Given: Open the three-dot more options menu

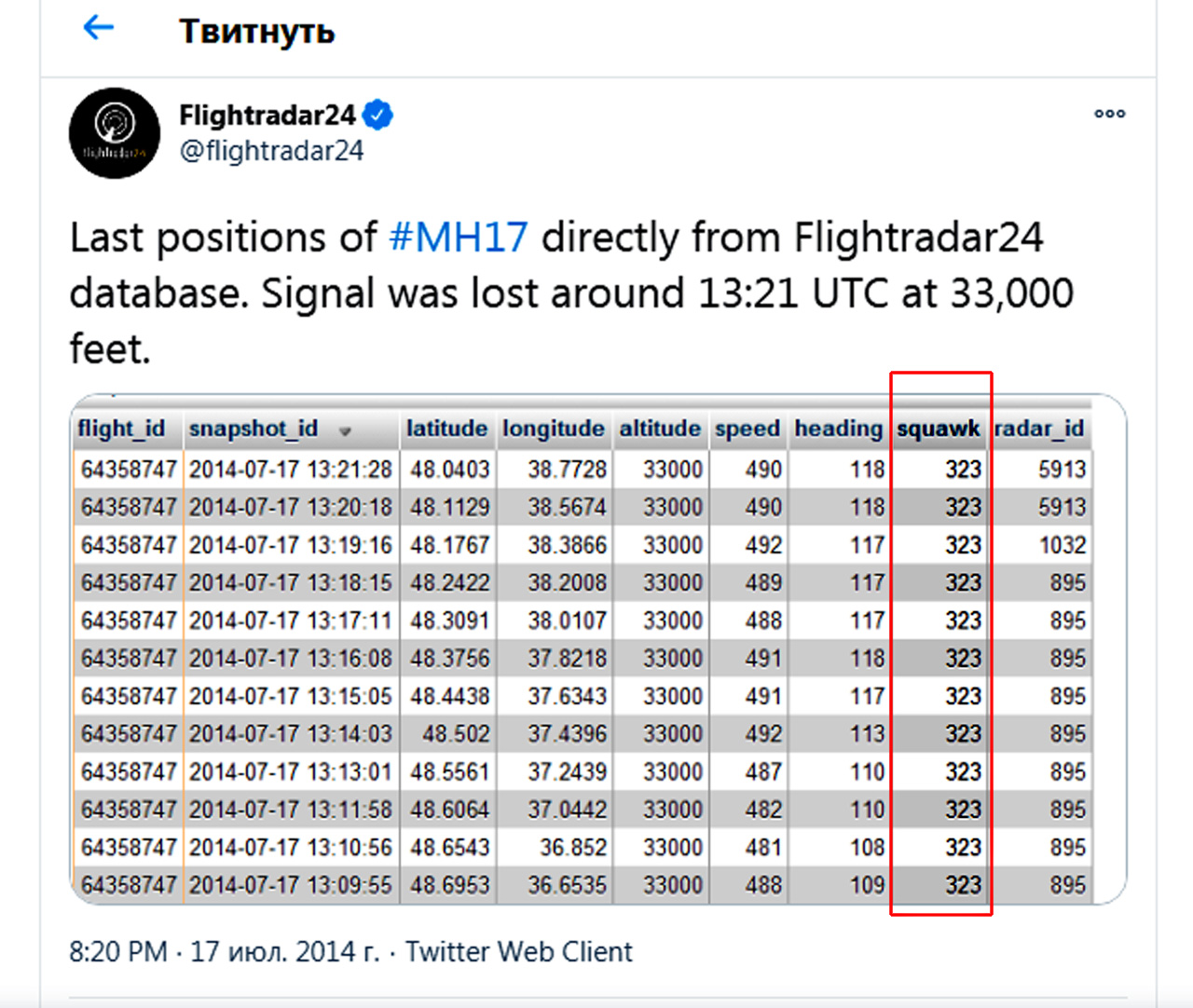Looking at the screenshot, I should click(x=1109, y=114).
